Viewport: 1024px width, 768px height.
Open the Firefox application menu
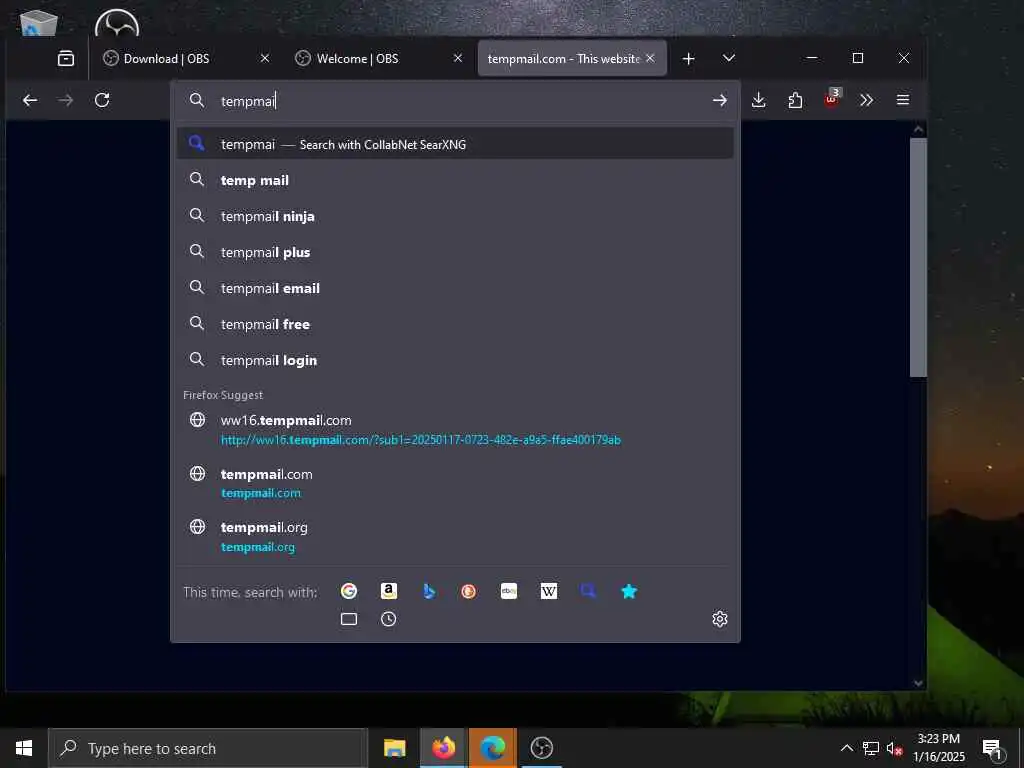tap(903, 100)
